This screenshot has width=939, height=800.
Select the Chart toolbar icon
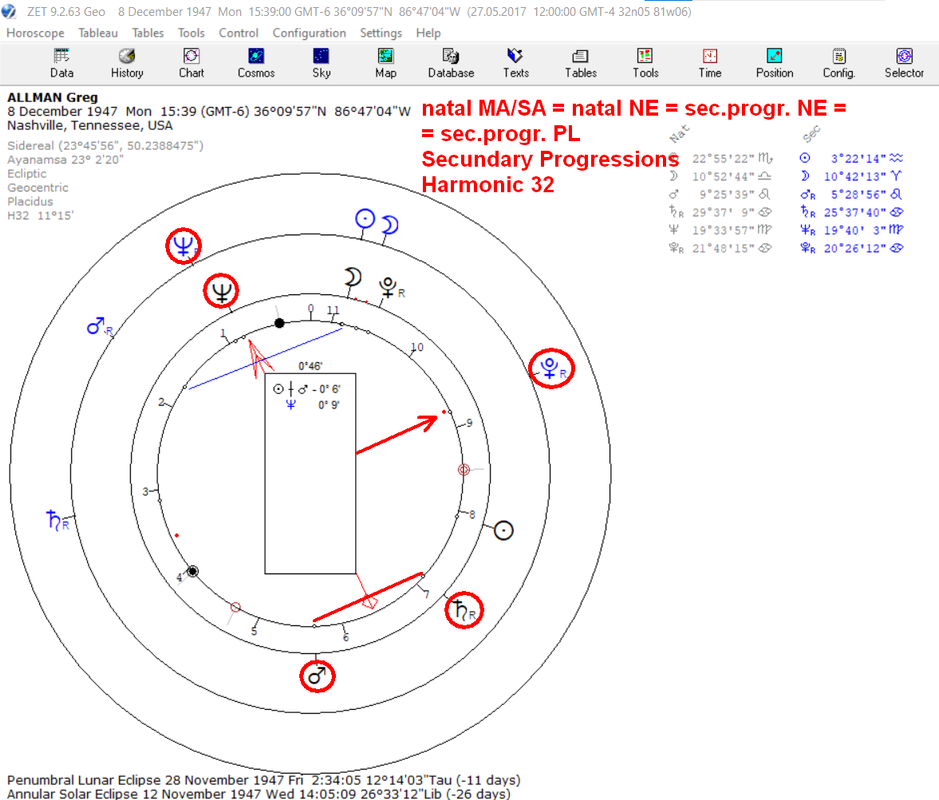pyautogui.click(x=191, y=63)
